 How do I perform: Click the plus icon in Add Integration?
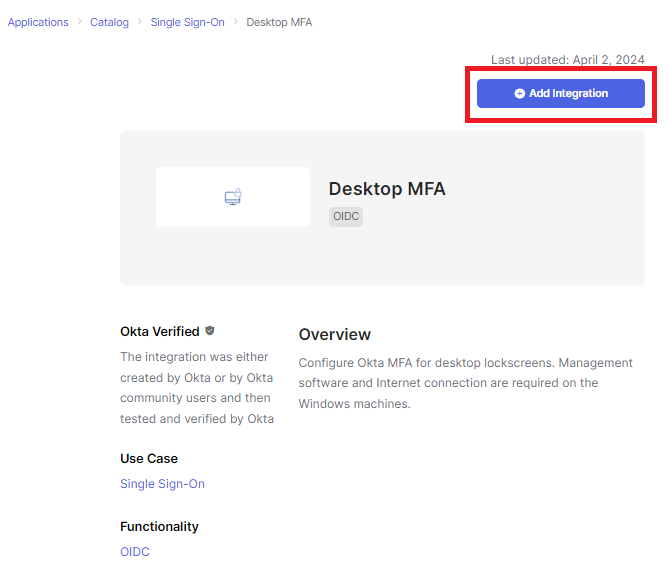[519, 93]
